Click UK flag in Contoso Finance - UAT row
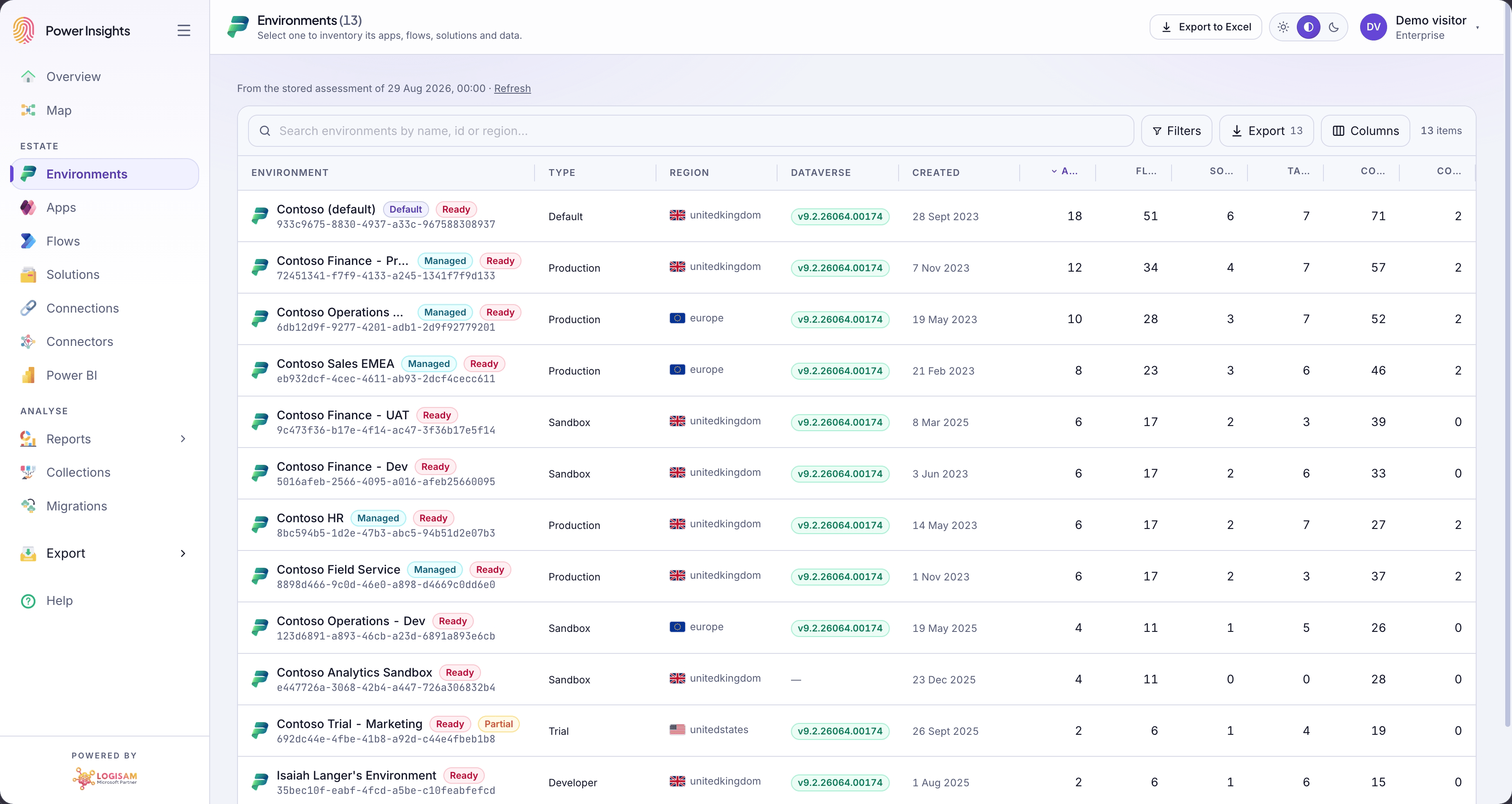Screen dimensions: 1512x804 click(x=678, y=421)
